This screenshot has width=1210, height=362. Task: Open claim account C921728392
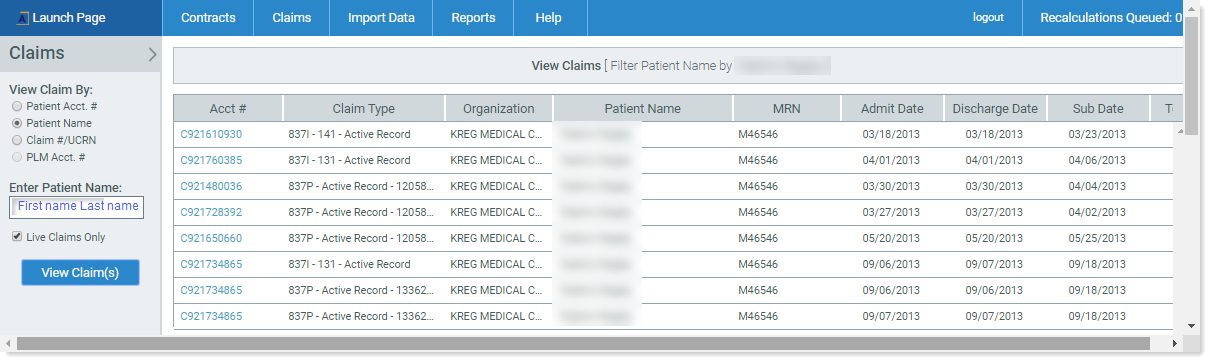pyautogui.click(x=211, y=212)
